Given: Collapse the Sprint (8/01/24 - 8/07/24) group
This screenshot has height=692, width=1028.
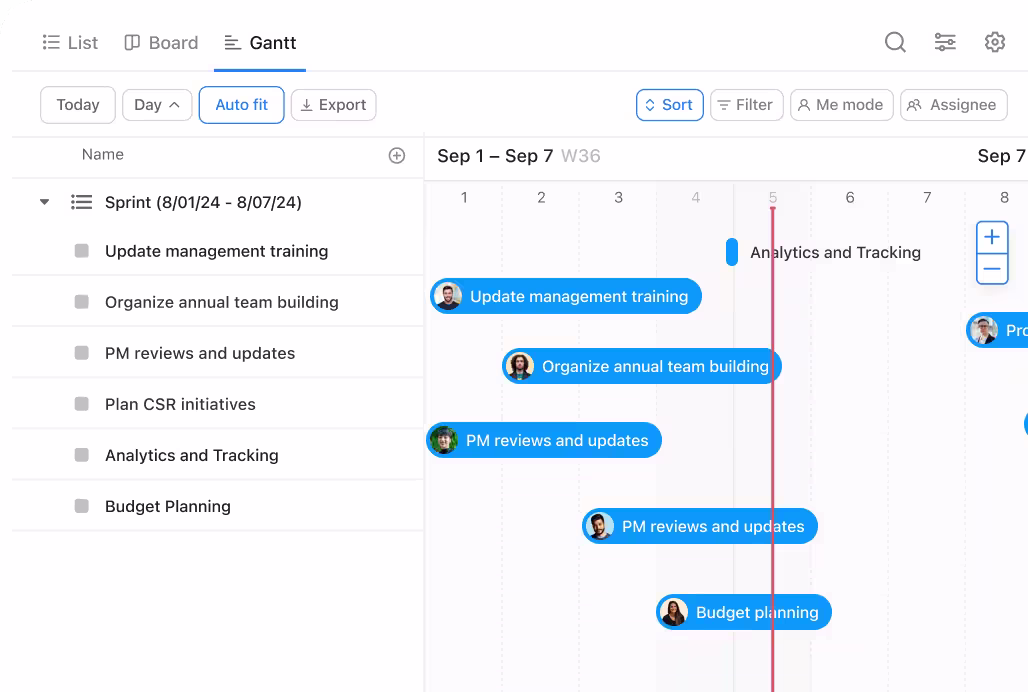Looking at the screenshot, I should tap(44, 202).
